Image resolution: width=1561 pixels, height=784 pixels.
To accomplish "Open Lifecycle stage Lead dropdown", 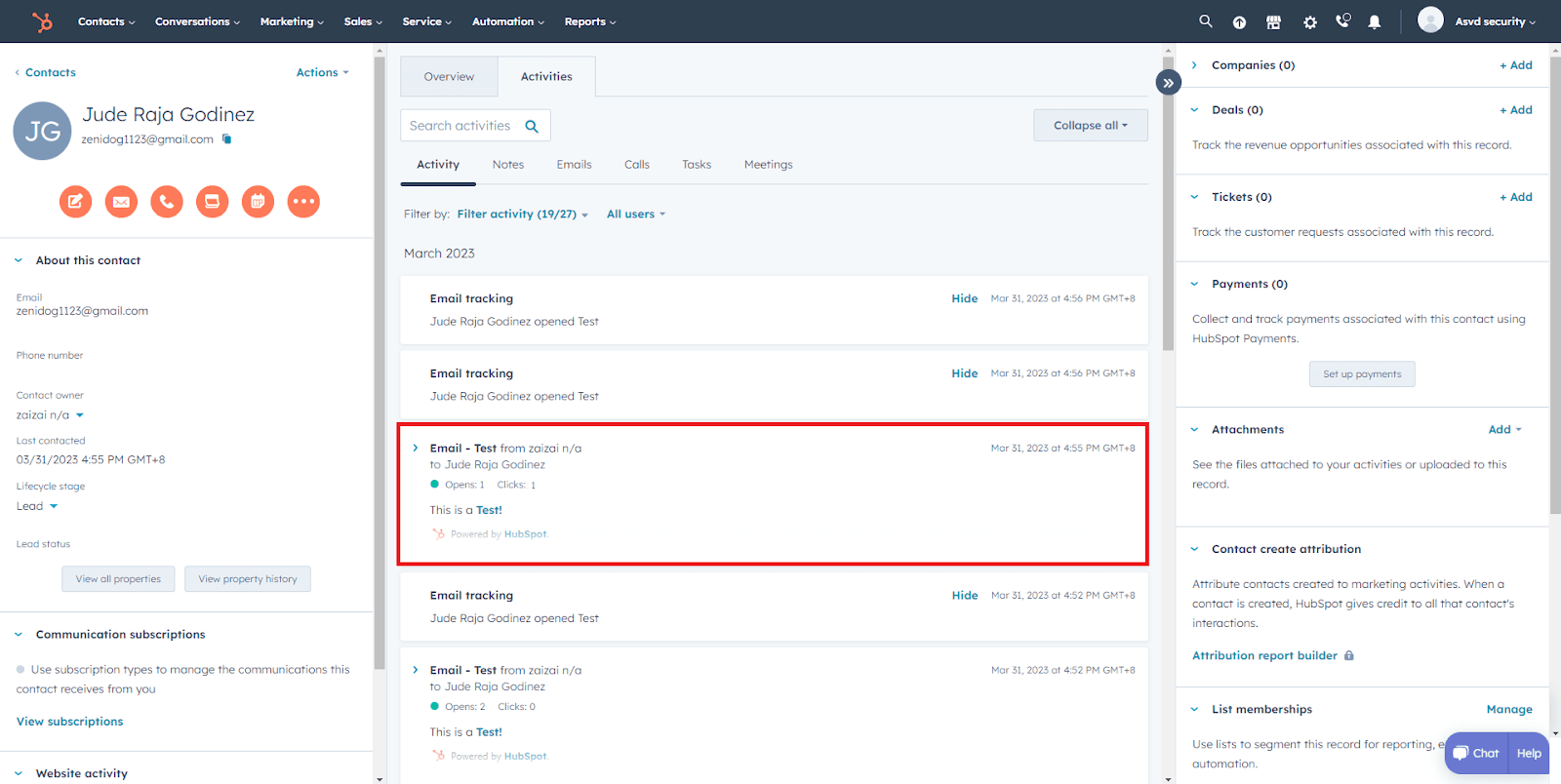I will coord(37,506).
